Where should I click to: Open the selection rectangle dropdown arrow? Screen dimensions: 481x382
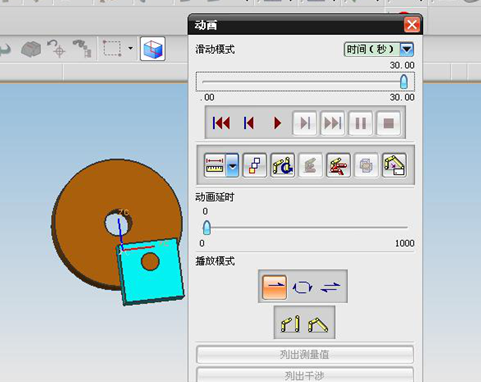pos(130,49)
